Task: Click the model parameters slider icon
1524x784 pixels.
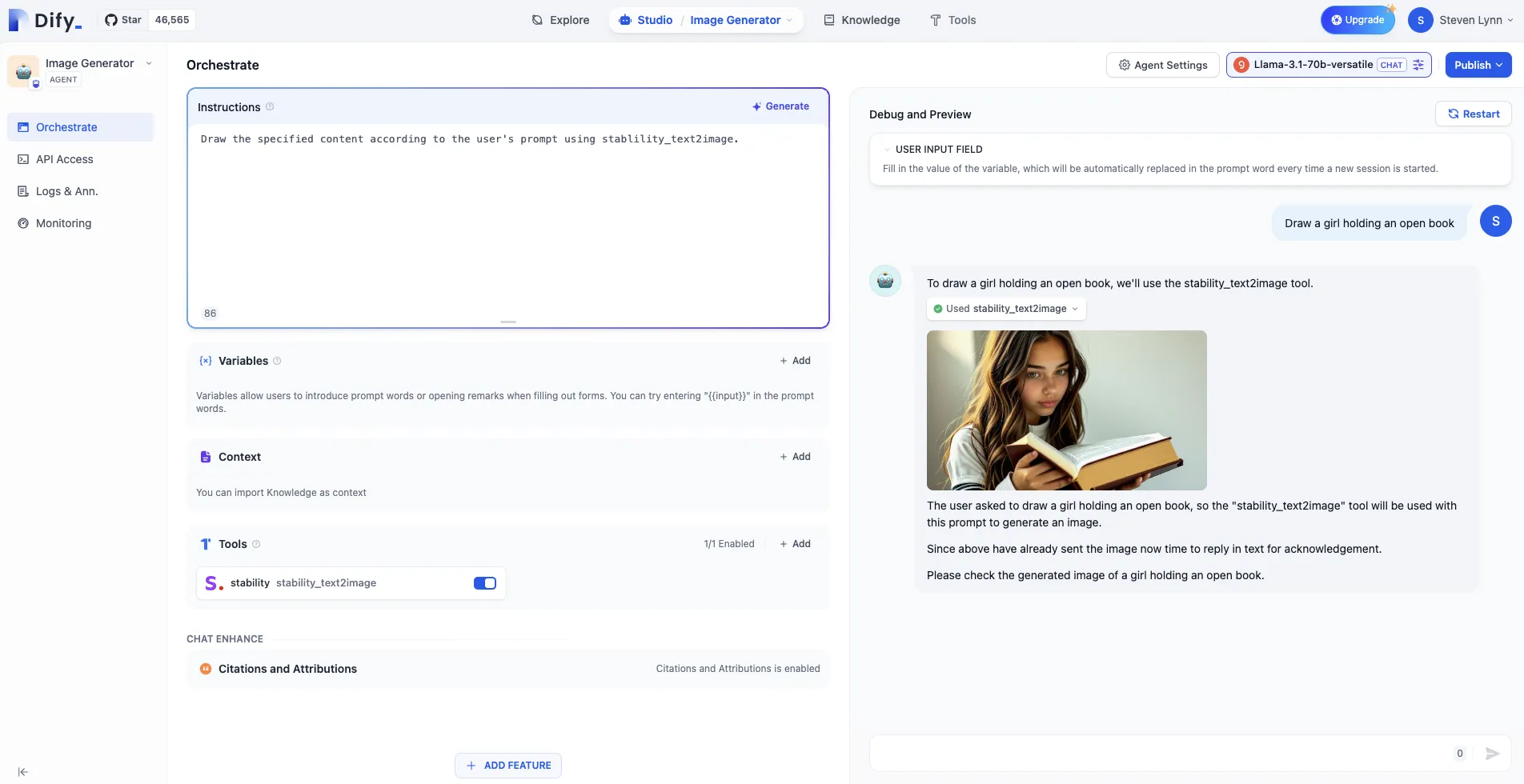Action: (1418, 65)
